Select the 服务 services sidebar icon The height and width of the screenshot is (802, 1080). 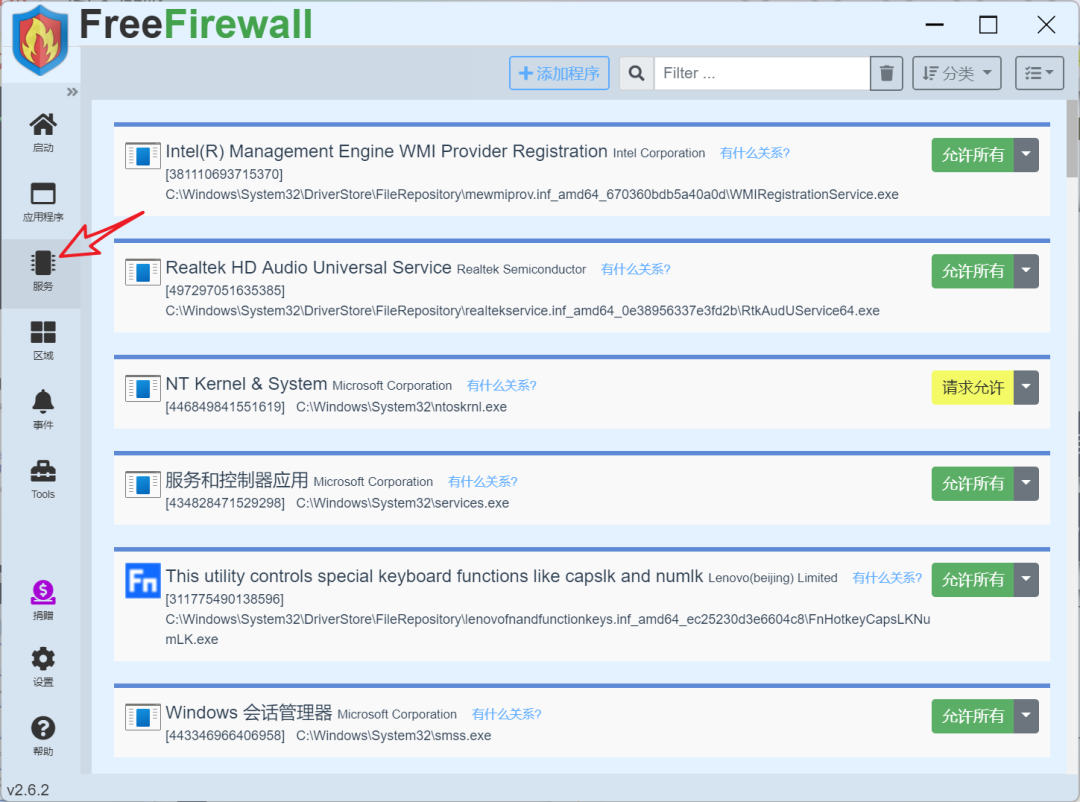(42, 271)
